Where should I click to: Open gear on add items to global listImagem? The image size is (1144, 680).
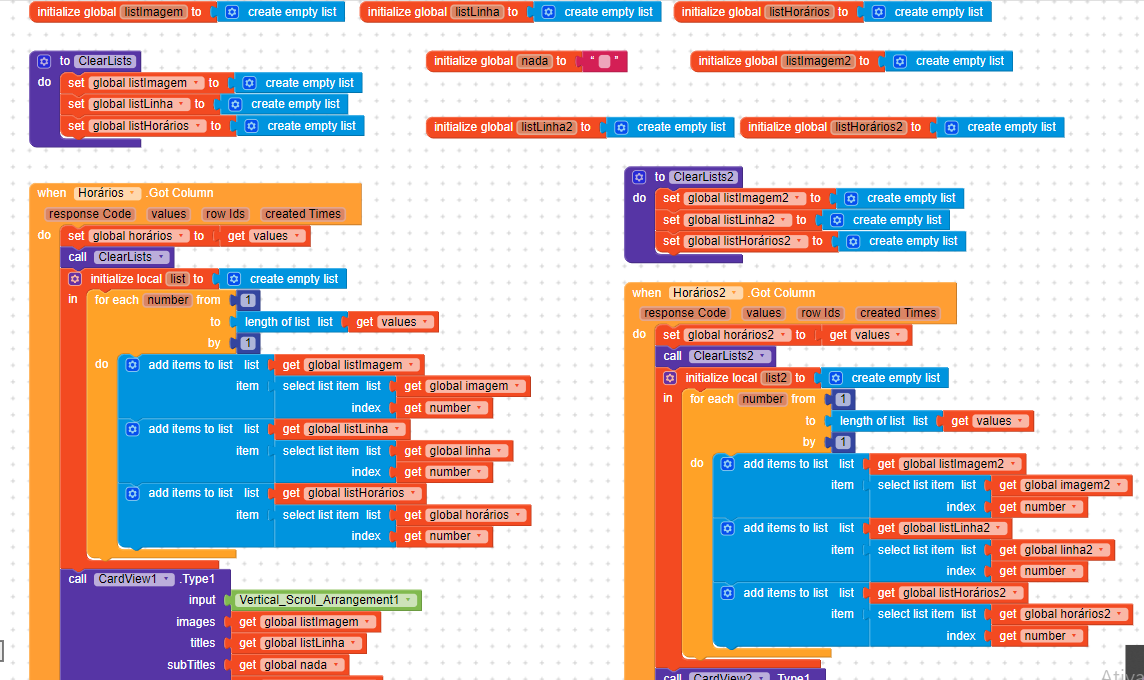point(133,365)
